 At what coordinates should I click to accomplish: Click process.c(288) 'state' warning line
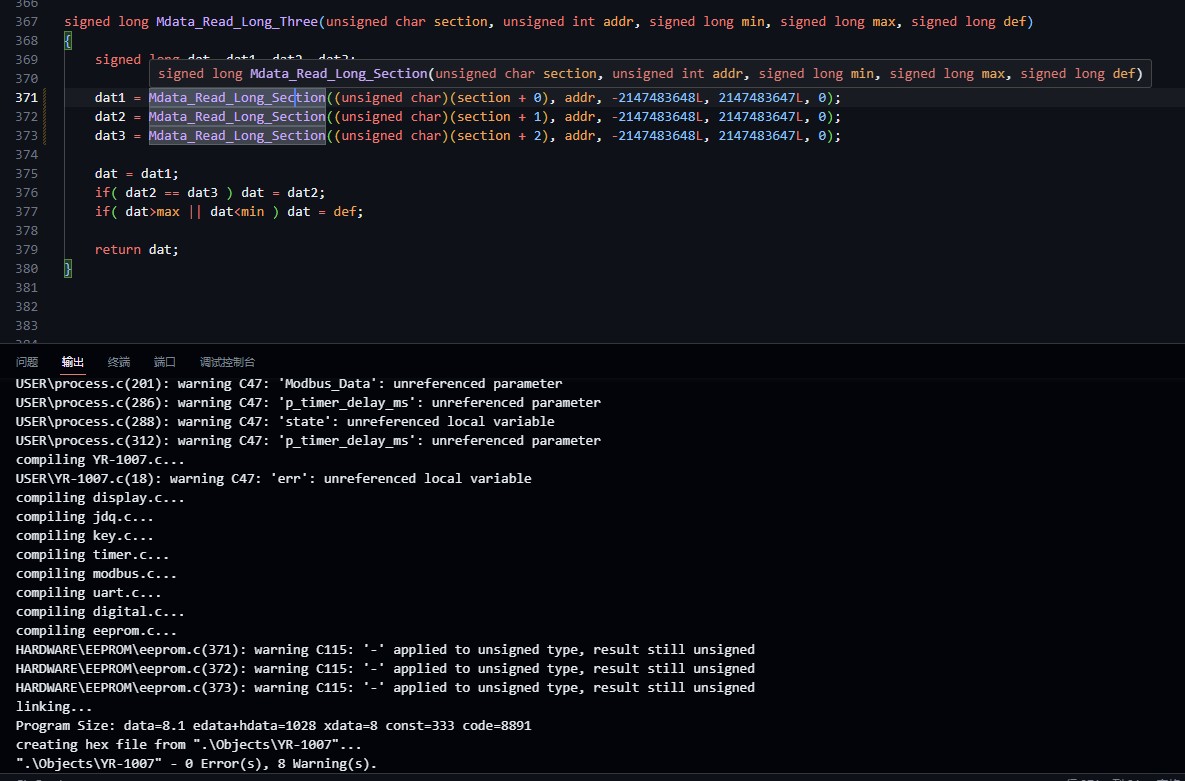coord(285,422)
